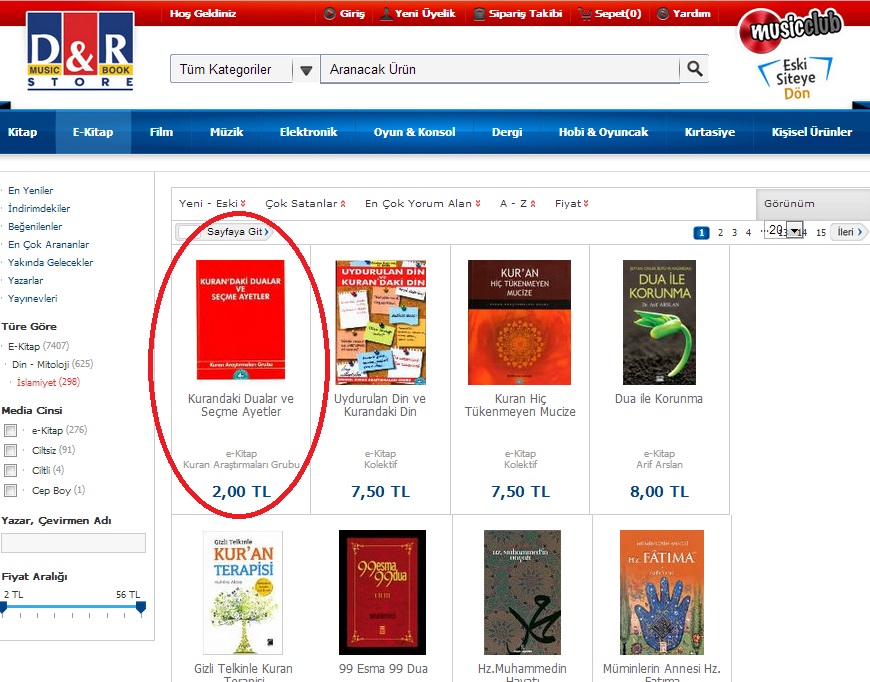Open the Dua ile Korunma book cover

[659, 322]
